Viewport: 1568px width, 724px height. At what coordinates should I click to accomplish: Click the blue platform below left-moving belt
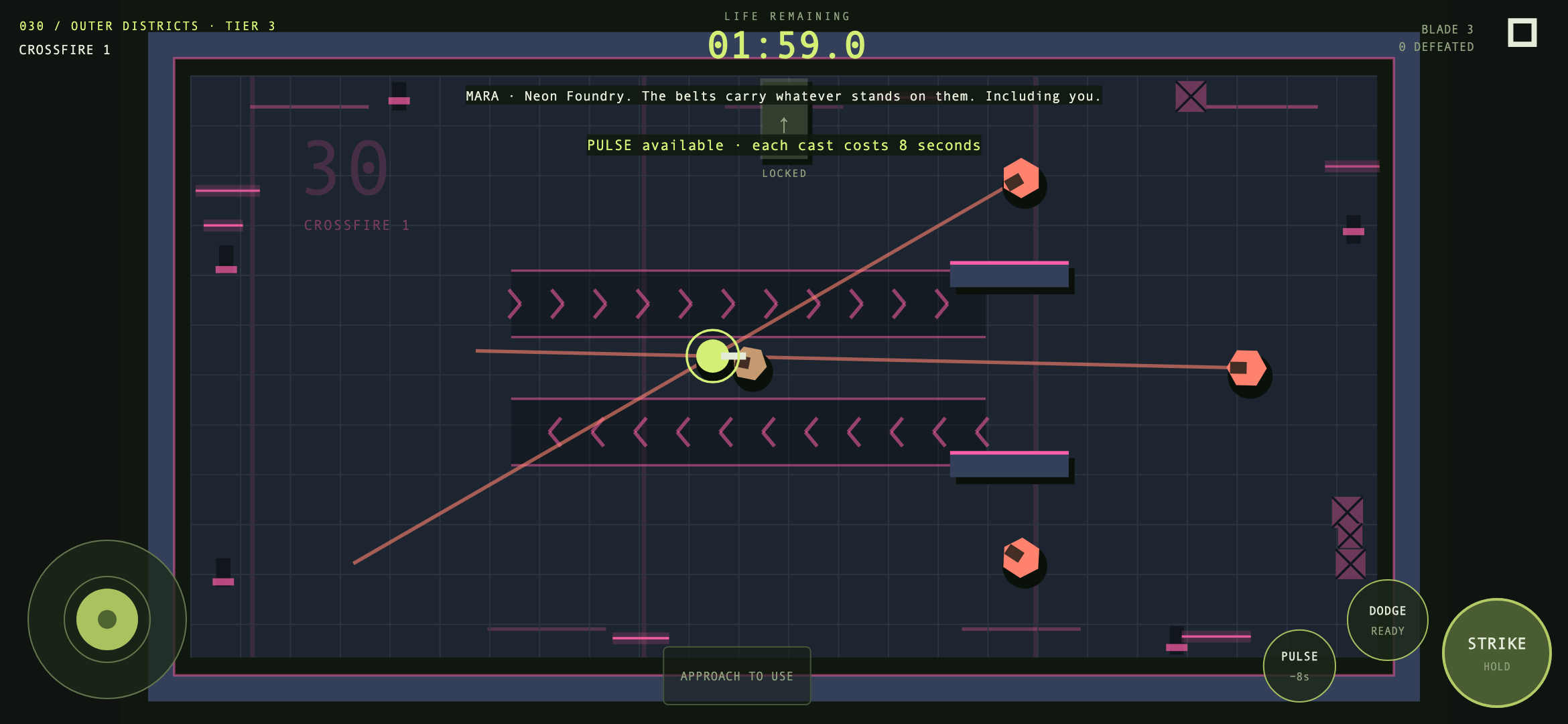click(x=1009, y=465)
